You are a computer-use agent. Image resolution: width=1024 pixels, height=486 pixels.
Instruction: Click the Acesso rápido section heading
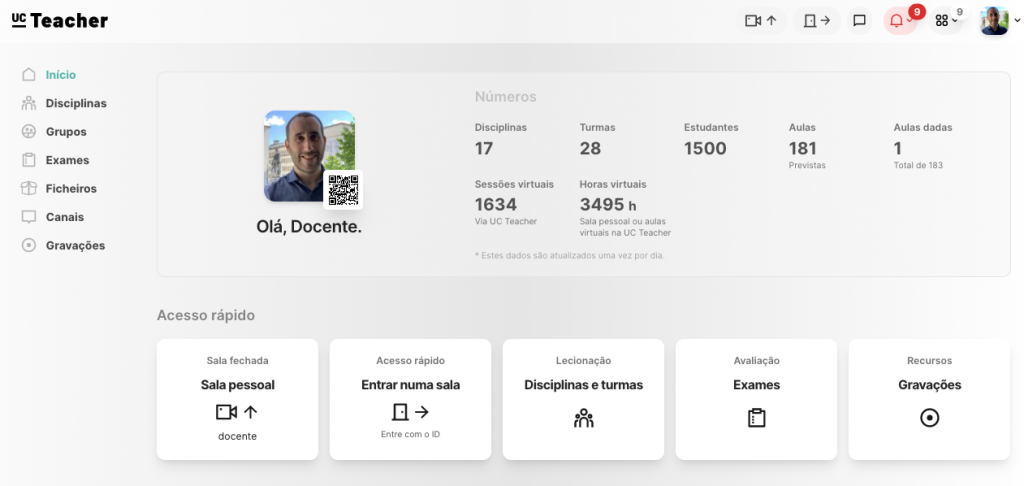pyautogui.click(x=206, y=316)
